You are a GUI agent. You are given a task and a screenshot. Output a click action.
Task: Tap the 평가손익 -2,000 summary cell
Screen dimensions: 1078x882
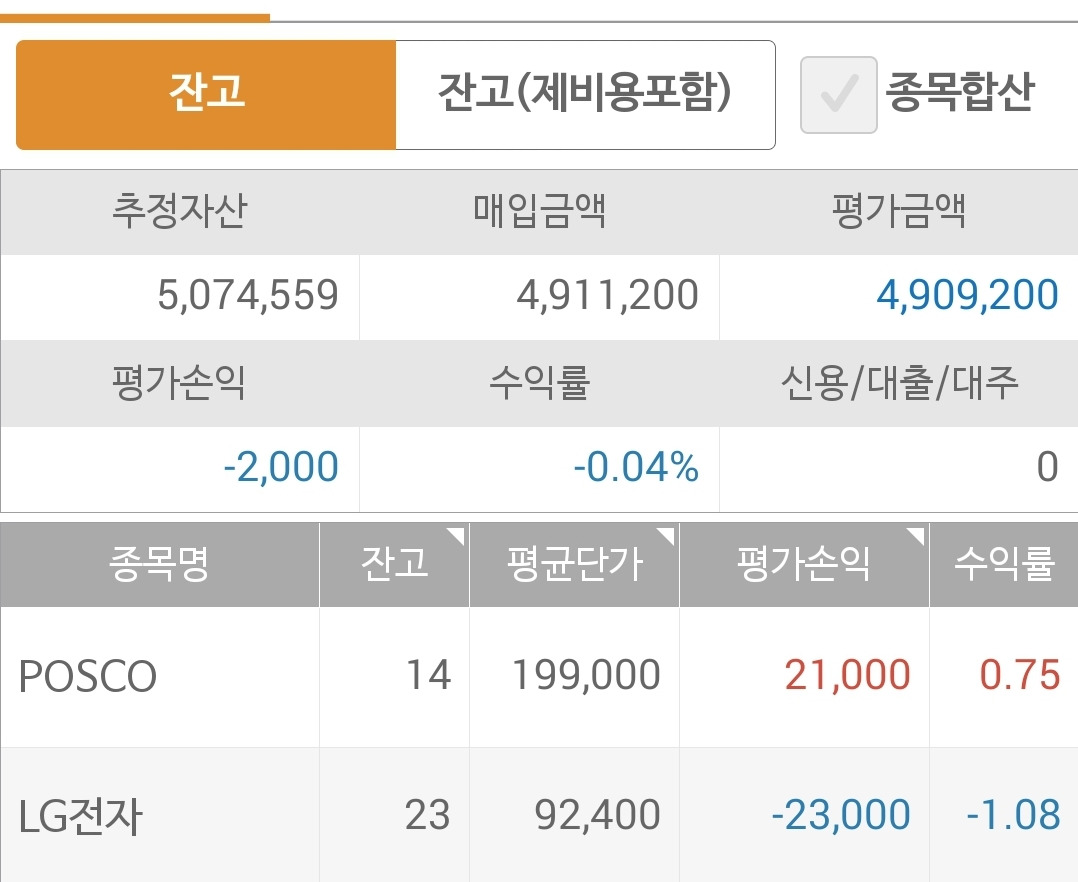280,467
